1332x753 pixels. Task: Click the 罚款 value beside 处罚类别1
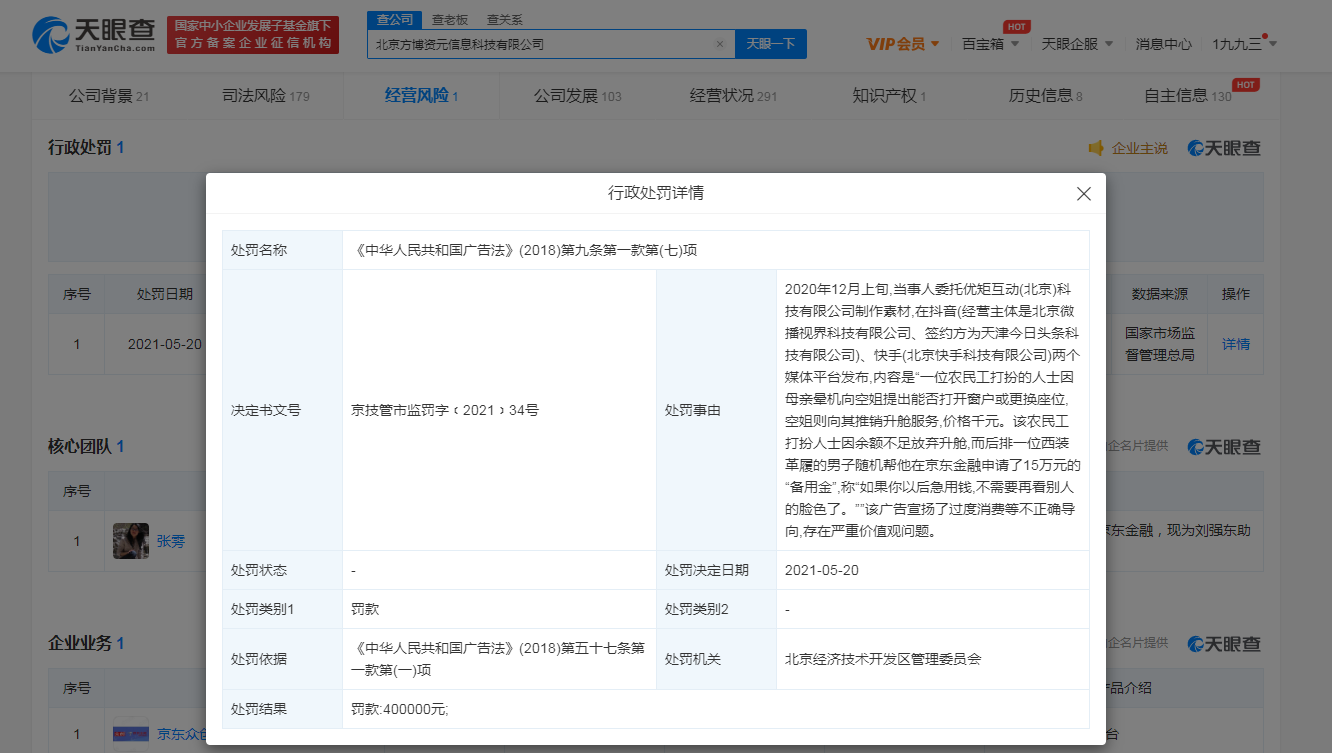365,609
